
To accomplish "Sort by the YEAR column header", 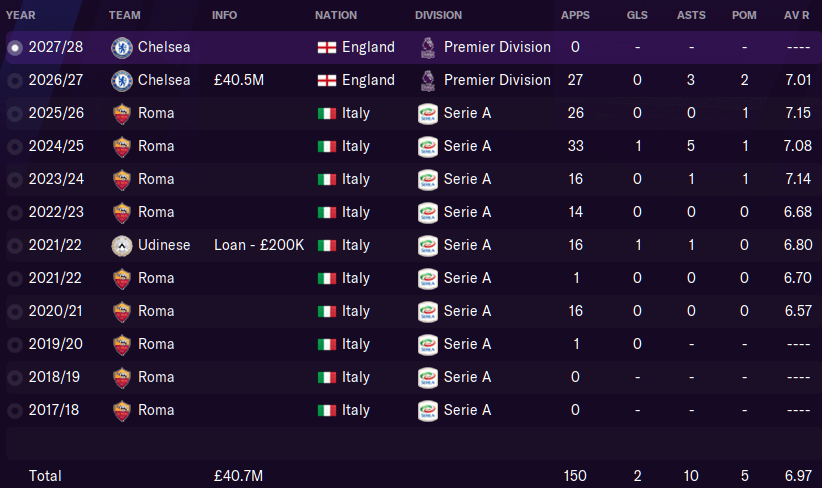I will click(x=20, y=15).
